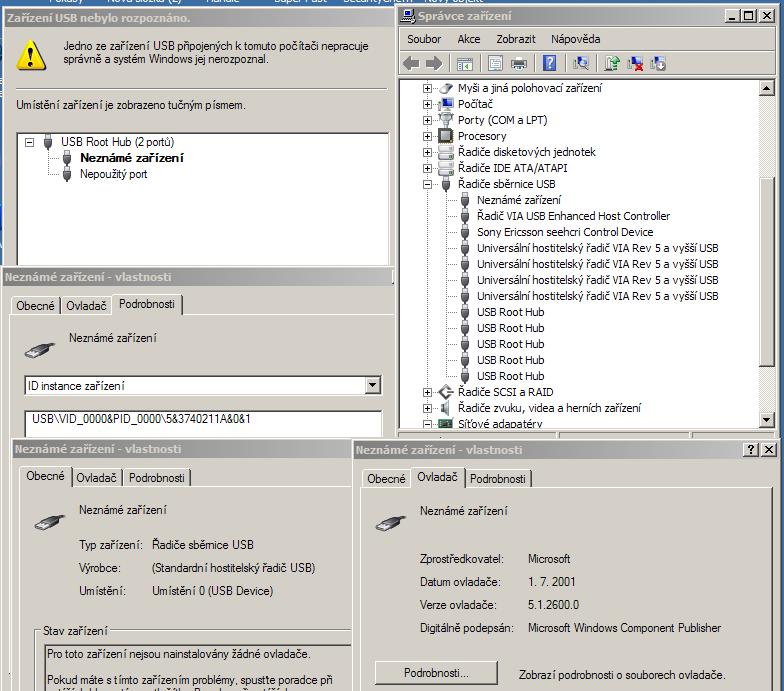This screenshot has height=691, width=784.
Task: Click the Update driver toolbar icon with green arrow
Action: tap(612, 64)
